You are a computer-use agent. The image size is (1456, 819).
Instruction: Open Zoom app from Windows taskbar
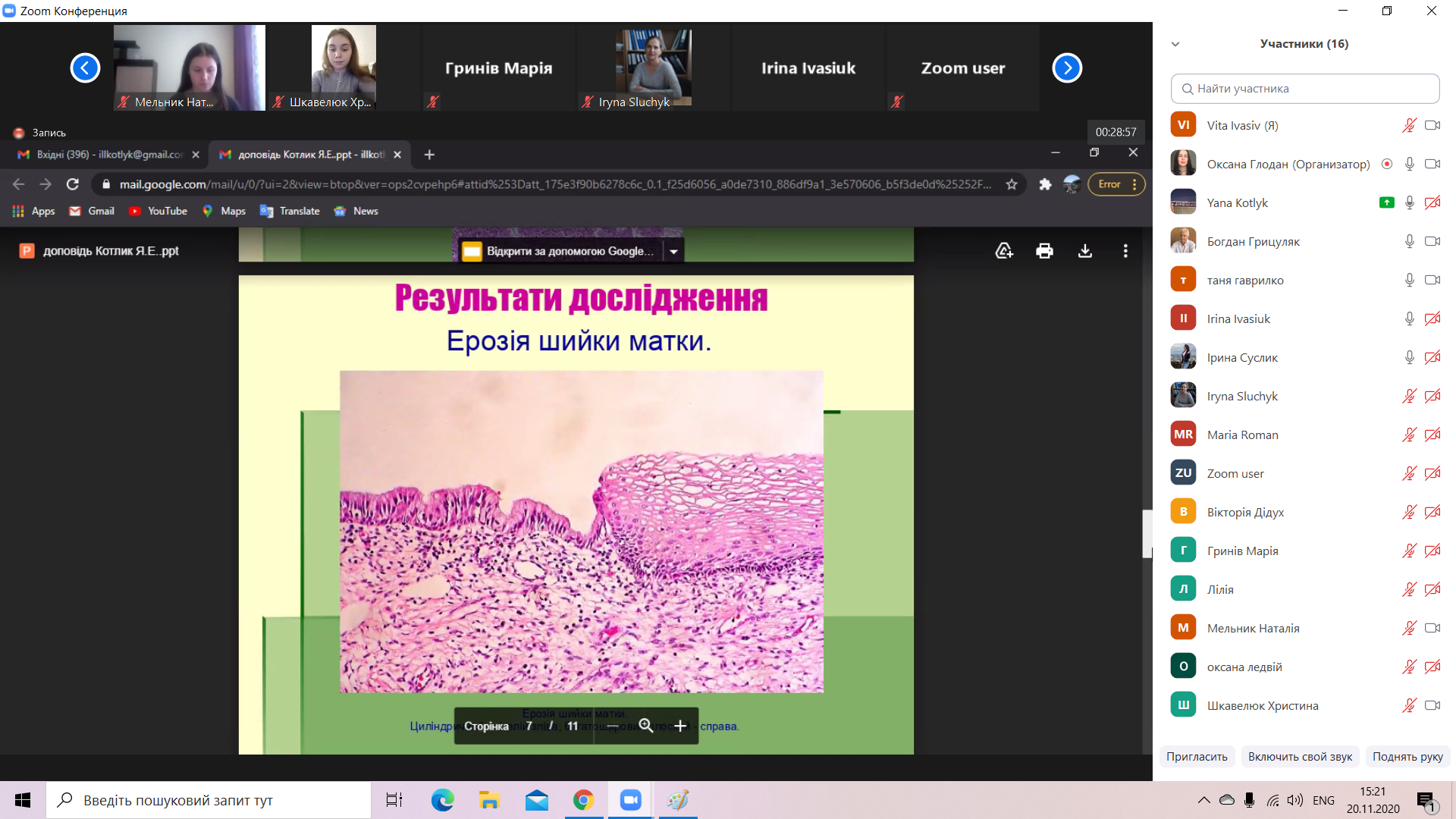tap(630, 800)
